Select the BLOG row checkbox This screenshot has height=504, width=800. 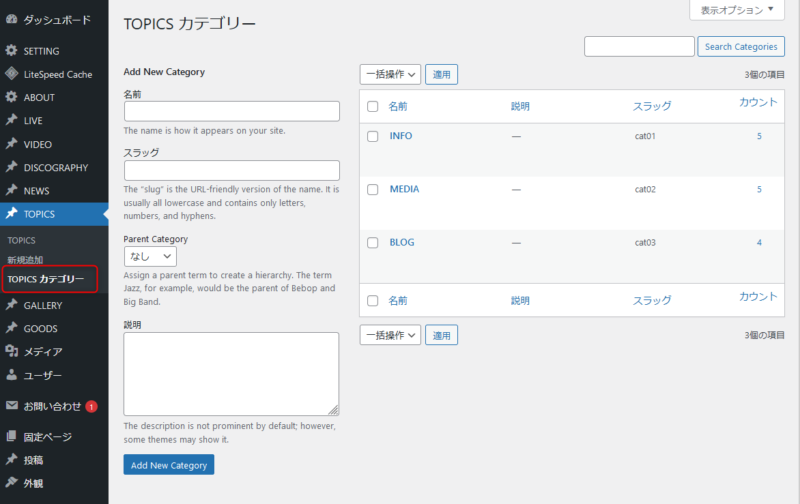pos(373,242)
